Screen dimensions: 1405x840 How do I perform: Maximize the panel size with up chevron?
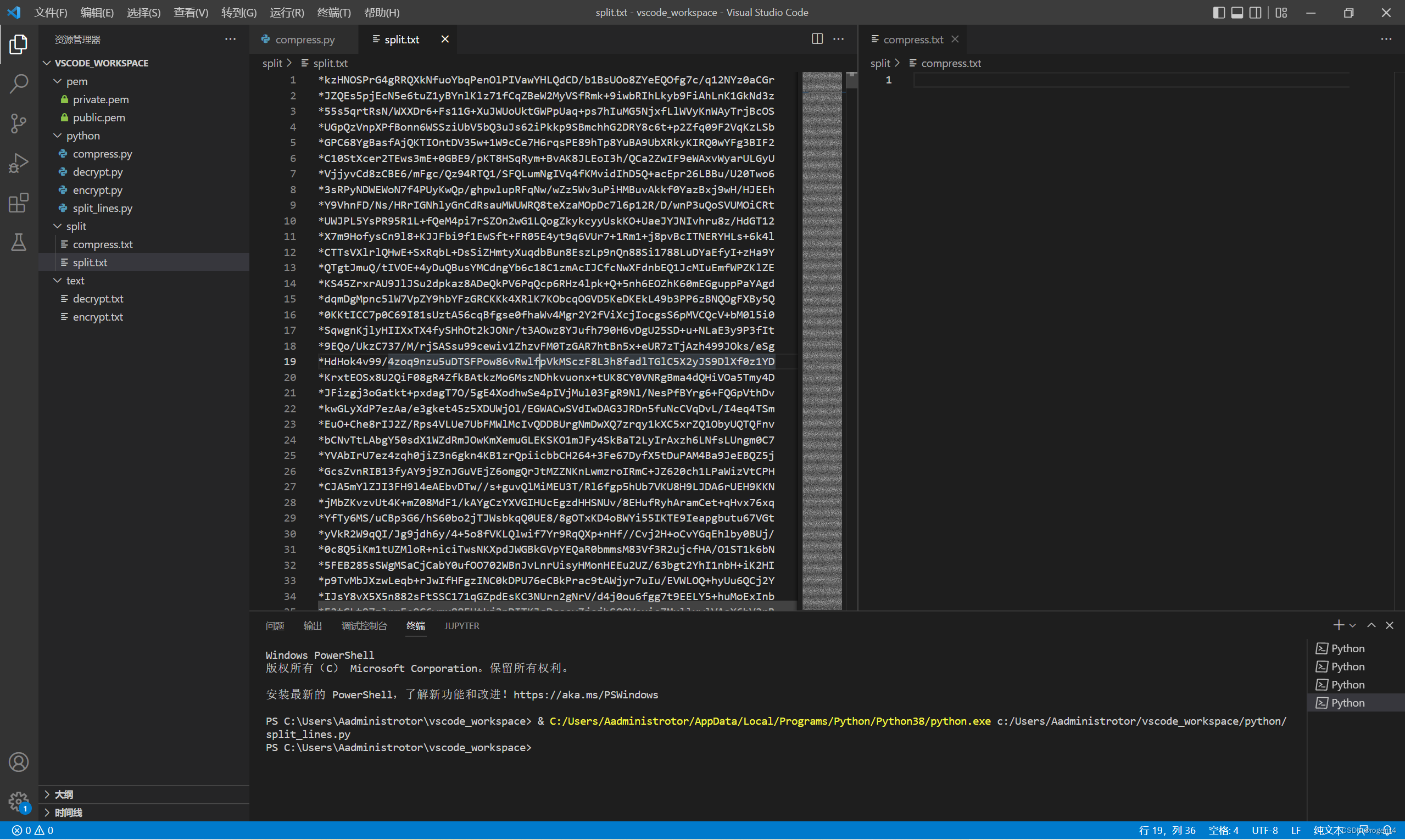click(x=1371, y=625)
